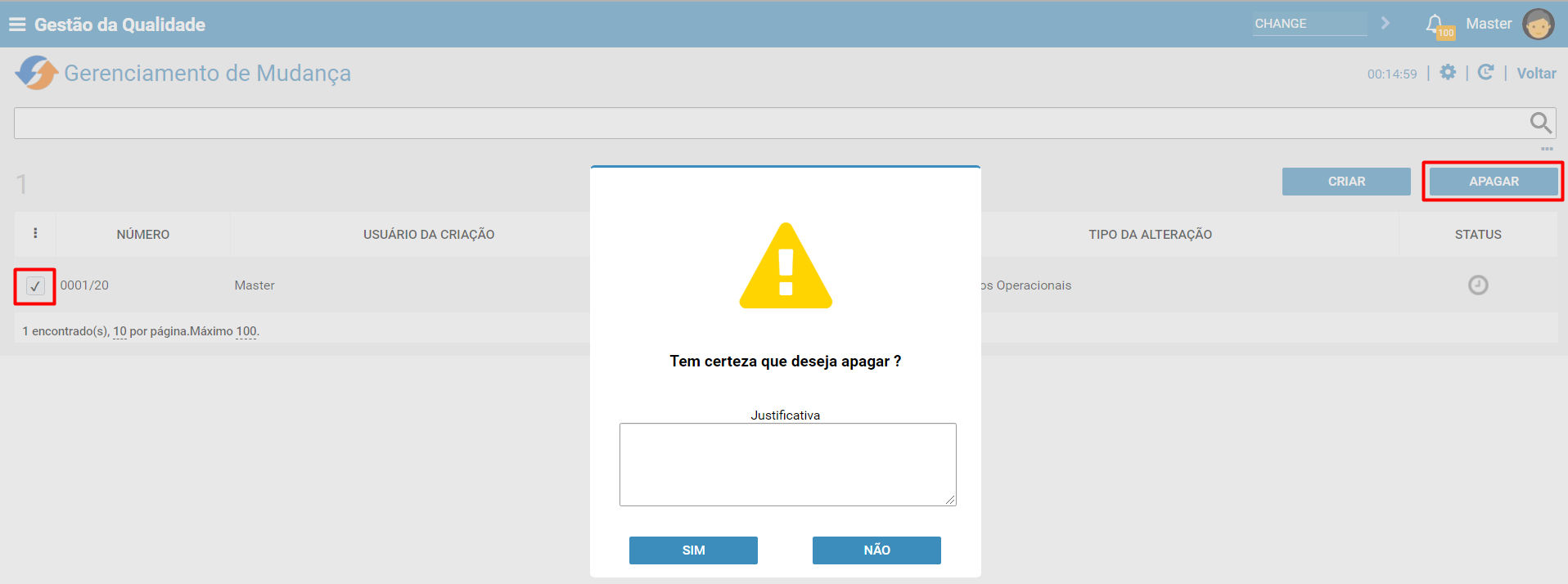Select the record number 0001/20
The height and width of the screenshot is (584, 1568).
pyautogui.click(x=84, y=285)
